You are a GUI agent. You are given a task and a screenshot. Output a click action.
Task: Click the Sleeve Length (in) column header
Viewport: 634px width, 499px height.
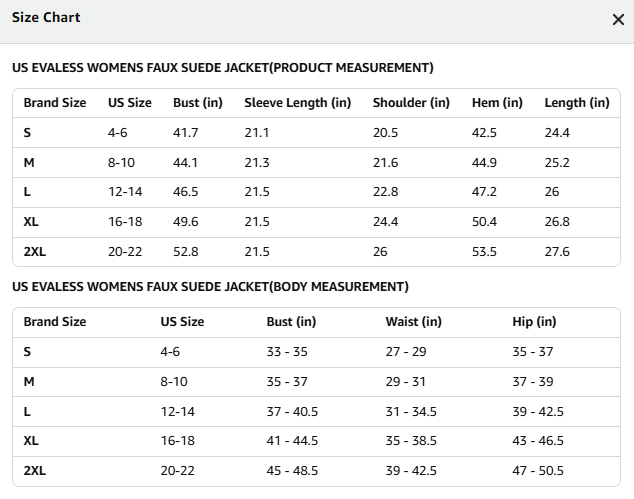298,103
